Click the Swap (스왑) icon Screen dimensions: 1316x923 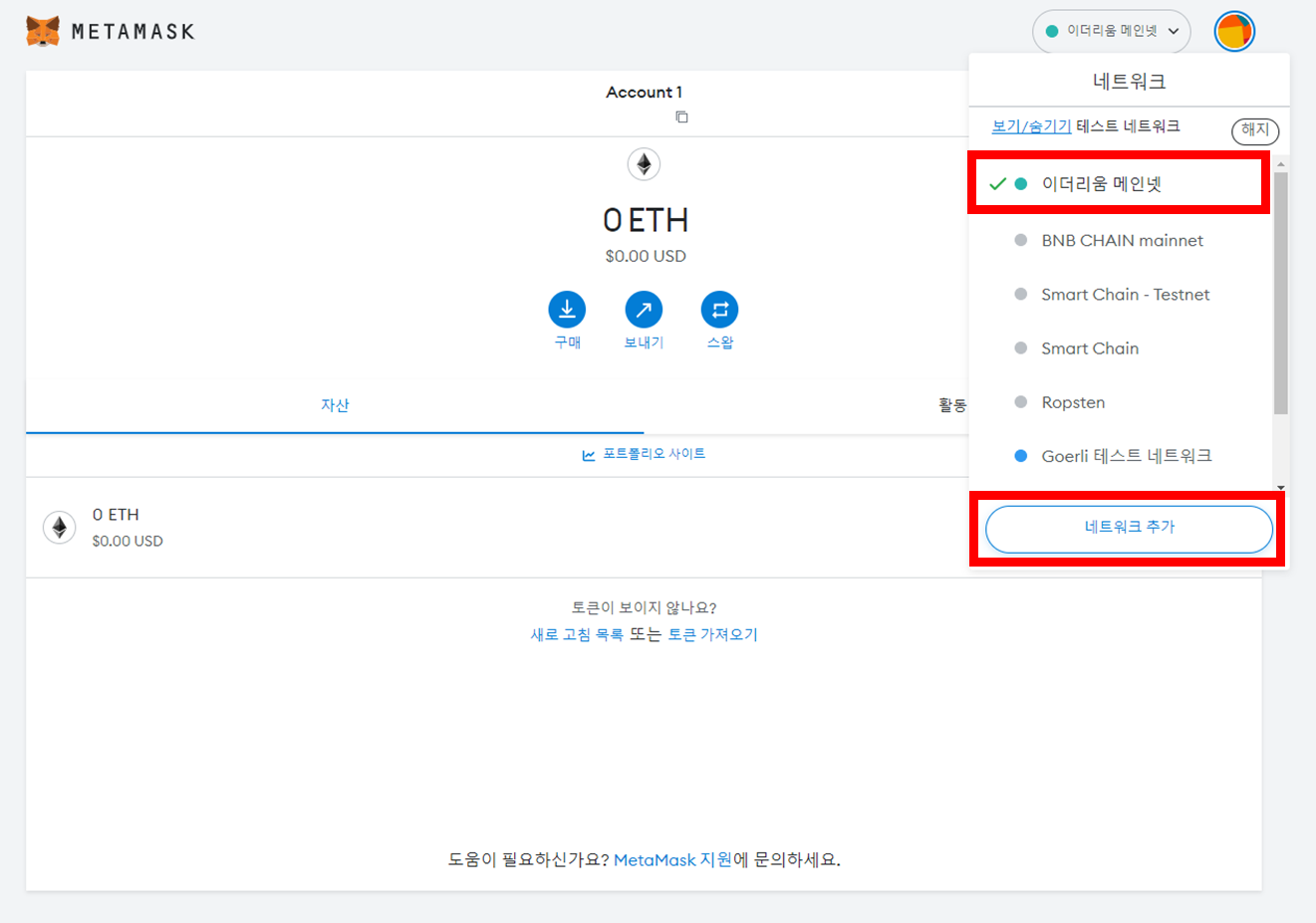point(719,310)
